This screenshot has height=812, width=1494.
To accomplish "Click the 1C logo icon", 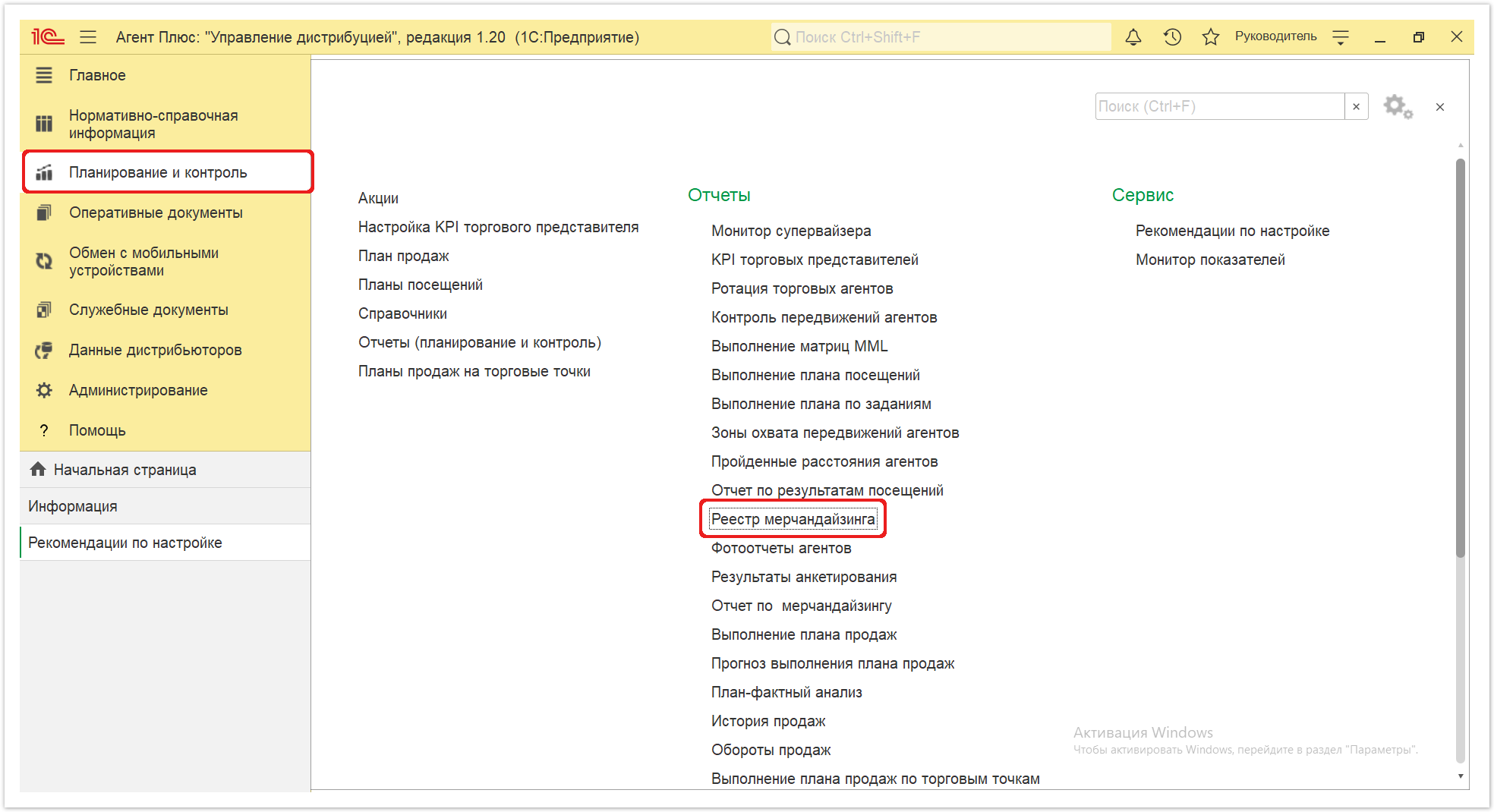I will click(x=47, y=36).
